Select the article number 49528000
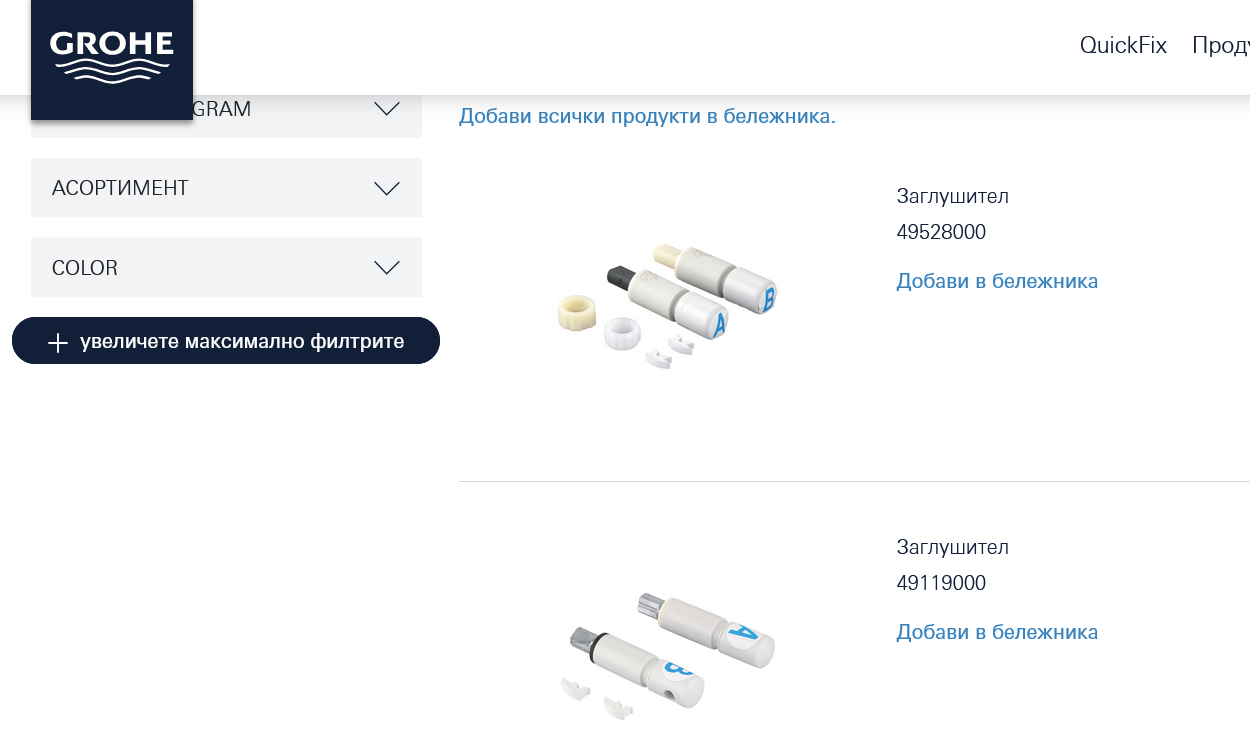This screenshot has width=1250, height=751. (x=941, y=232)
